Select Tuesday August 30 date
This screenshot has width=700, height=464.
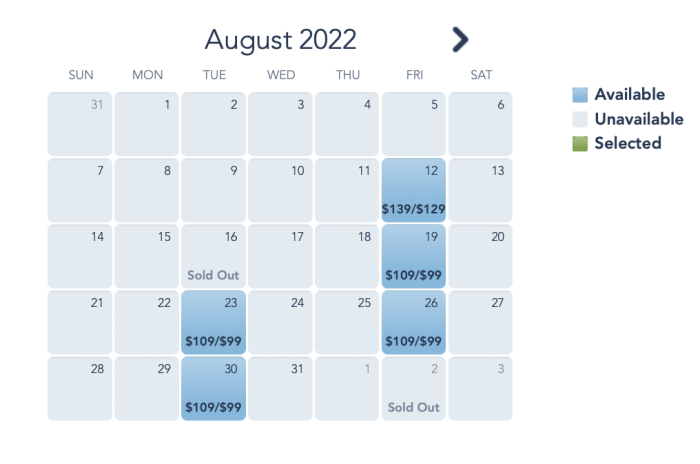[213, 389]
